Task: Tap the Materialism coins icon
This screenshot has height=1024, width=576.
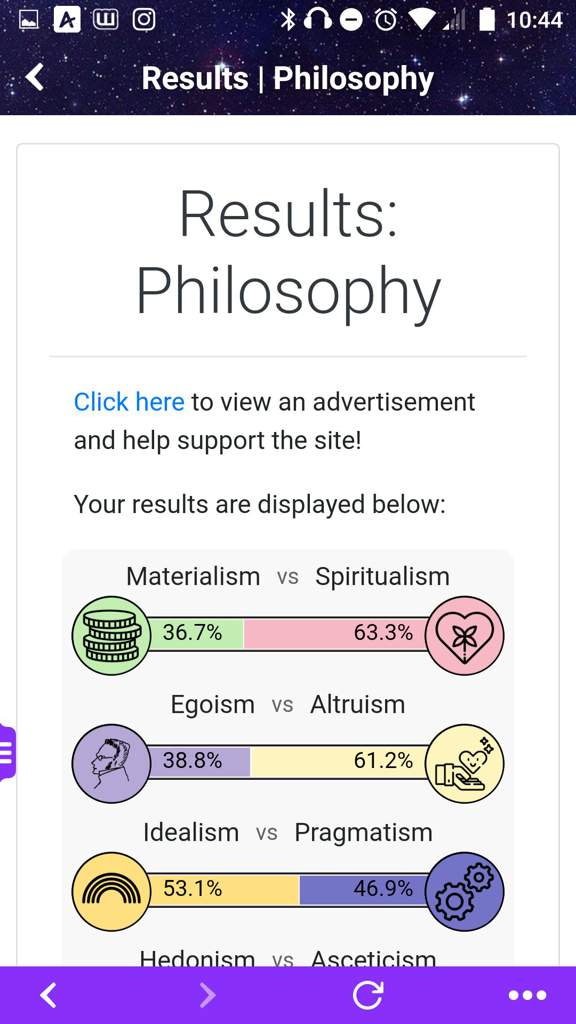Action: 111,635
